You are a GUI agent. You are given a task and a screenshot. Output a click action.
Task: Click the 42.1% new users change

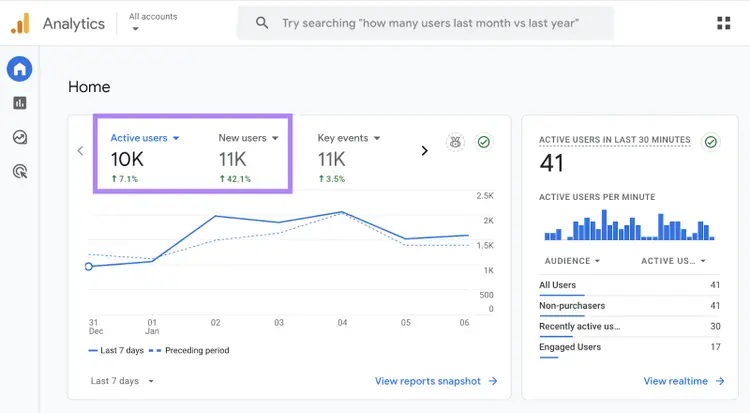pyautogui.click(x=235, y=179)
